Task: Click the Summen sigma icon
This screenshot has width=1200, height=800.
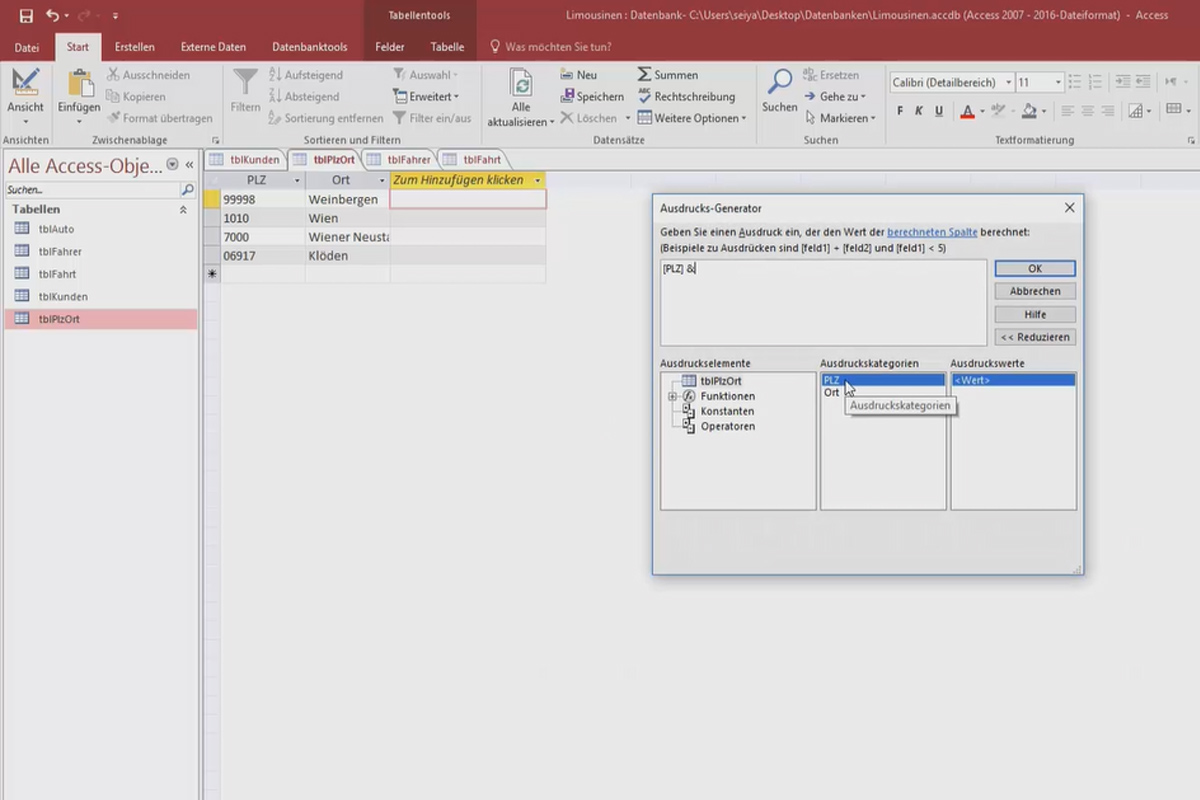Action: 645,75
